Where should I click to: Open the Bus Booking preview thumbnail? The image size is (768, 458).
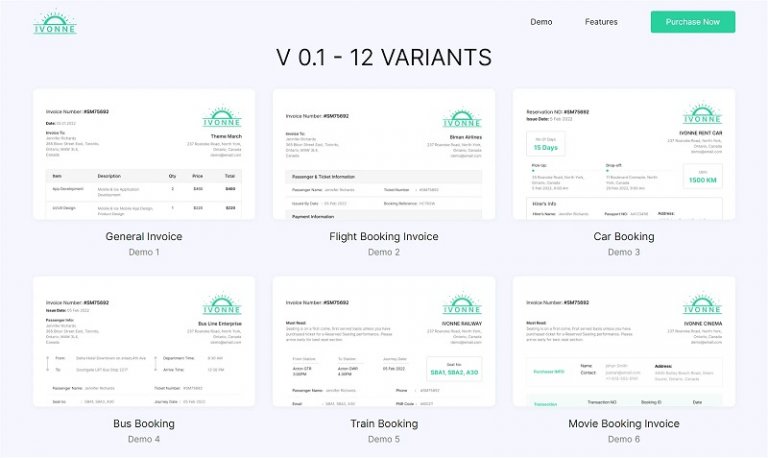[144, 341]
